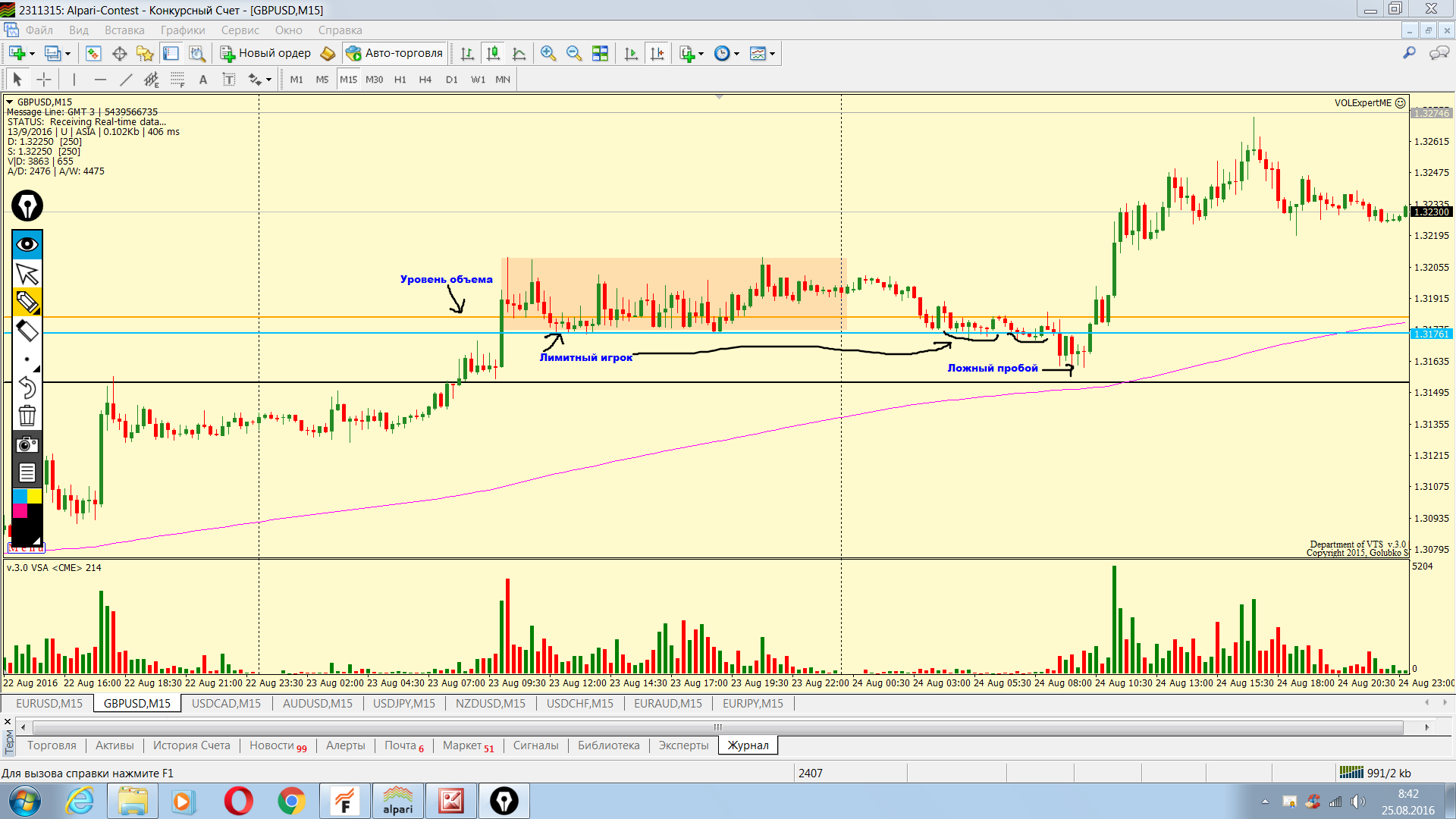
Task: Select the eraser tool in drawing panel
Action: [27, 331]
